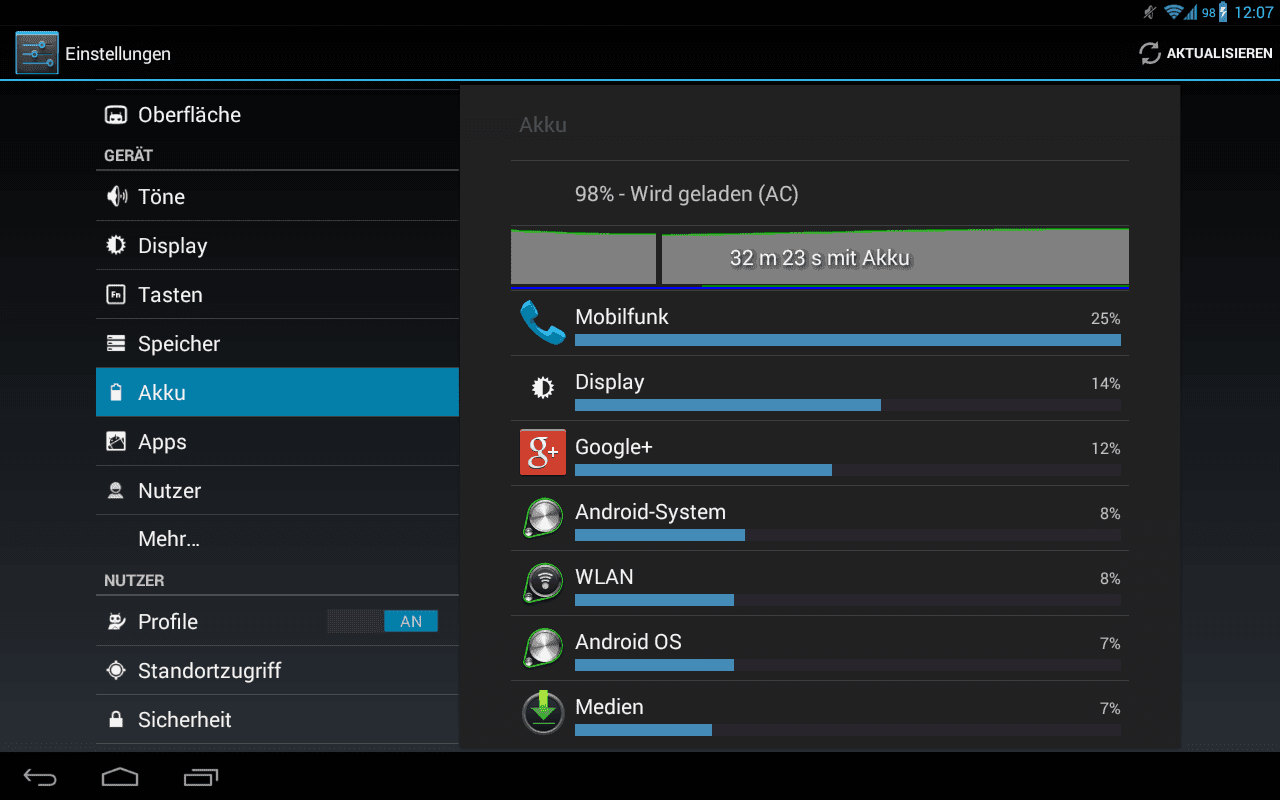
Task: Tap the Android back navigation icon
Action: (x=41, y=776)
